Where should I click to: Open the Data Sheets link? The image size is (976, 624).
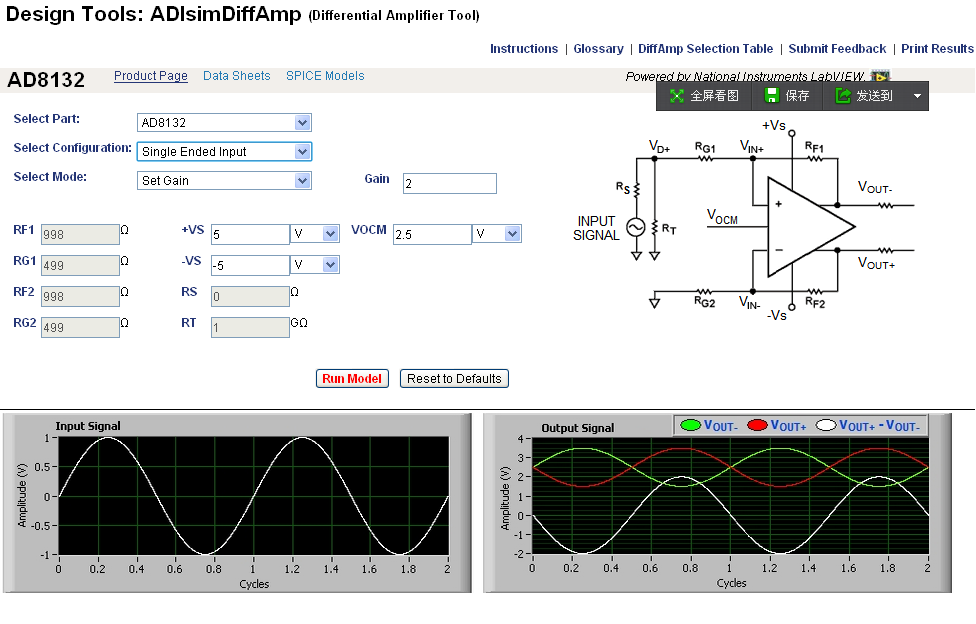[237, 76]
